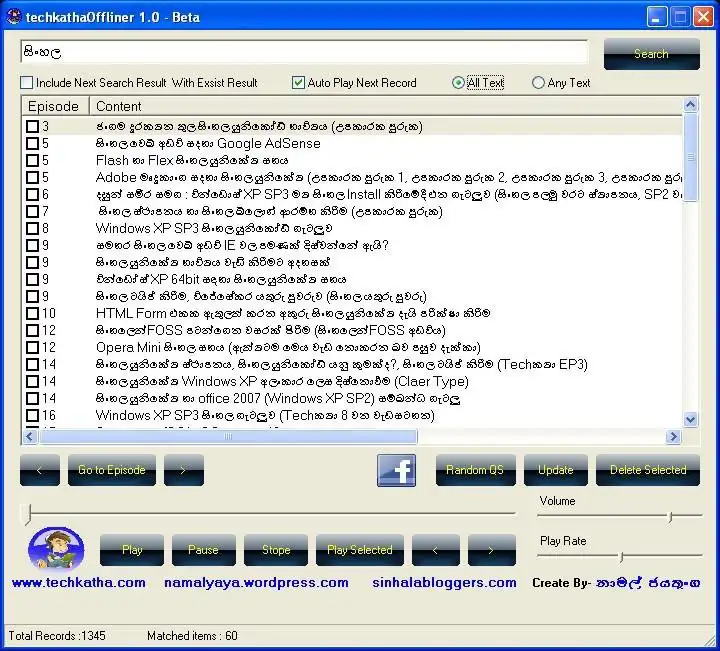
Task: Sort by the Content column header
Action: (x=386, y=106)
